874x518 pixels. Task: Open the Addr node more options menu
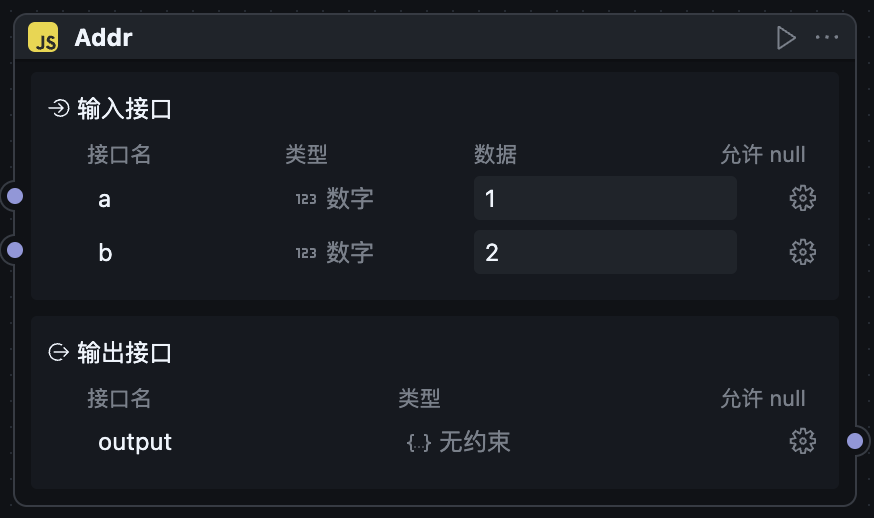827,38
